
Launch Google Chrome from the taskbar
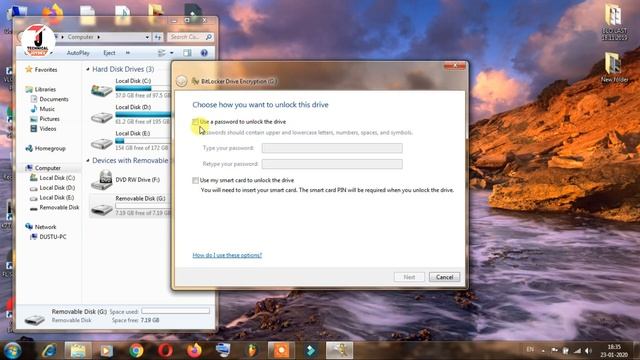(136, 350)
